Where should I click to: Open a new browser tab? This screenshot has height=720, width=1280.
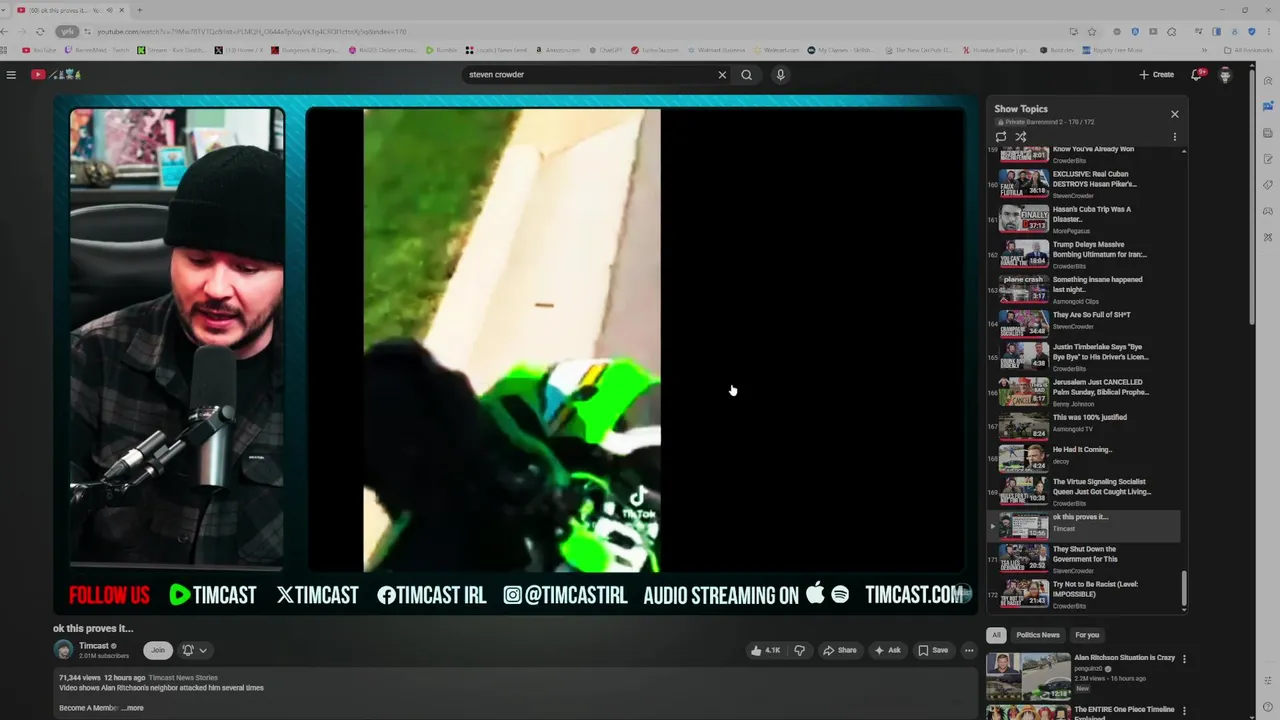click(139, 10)
